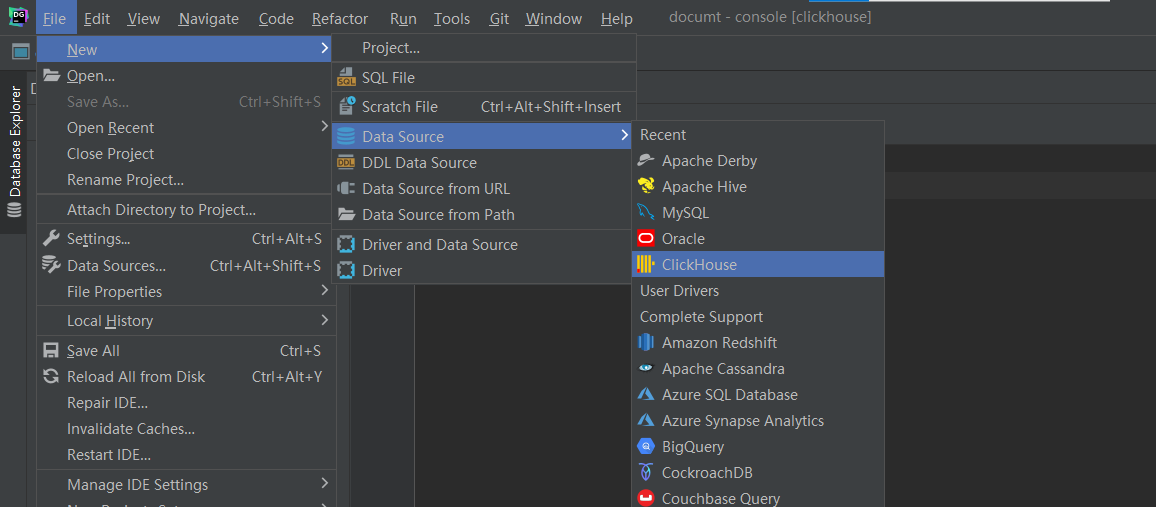
Task: Click the SQL File icon
Action: [347, 77]
